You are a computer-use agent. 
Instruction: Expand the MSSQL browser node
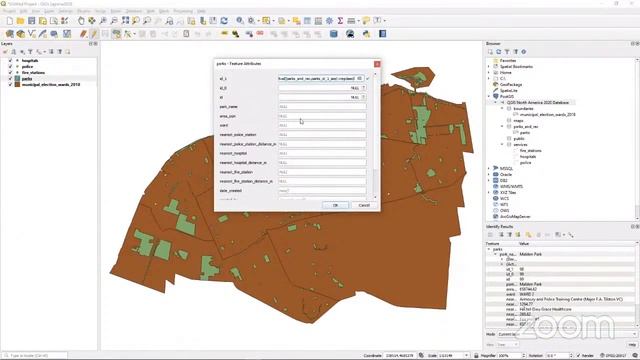tap(489, 168)
